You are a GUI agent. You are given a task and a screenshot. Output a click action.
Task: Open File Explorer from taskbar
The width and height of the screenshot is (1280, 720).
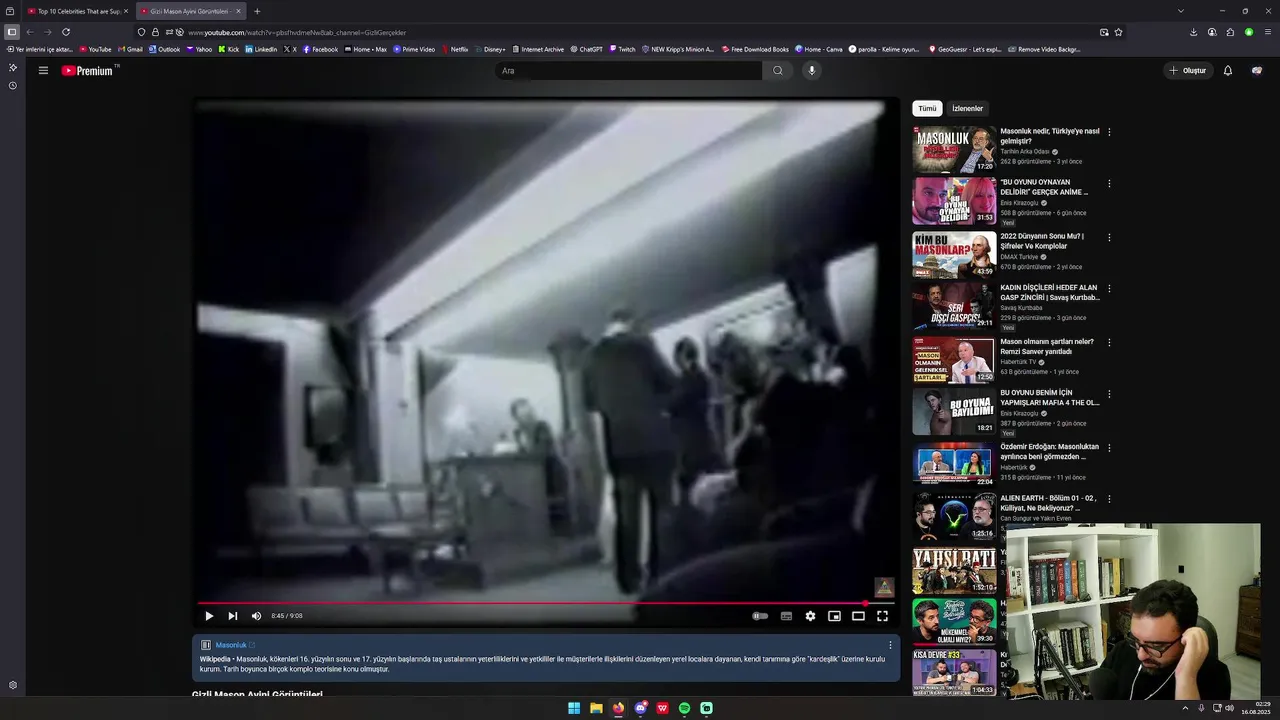pos(596,708)
